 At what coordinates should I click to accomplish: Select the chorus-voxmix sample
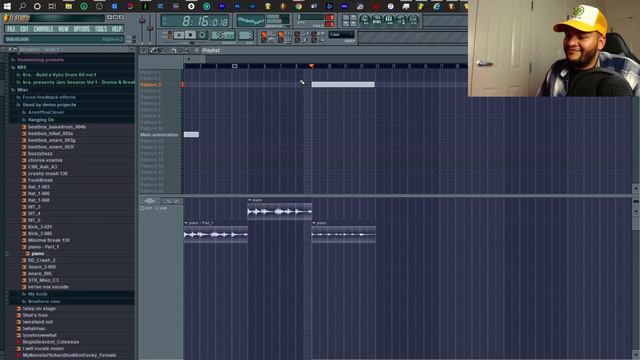45,160
